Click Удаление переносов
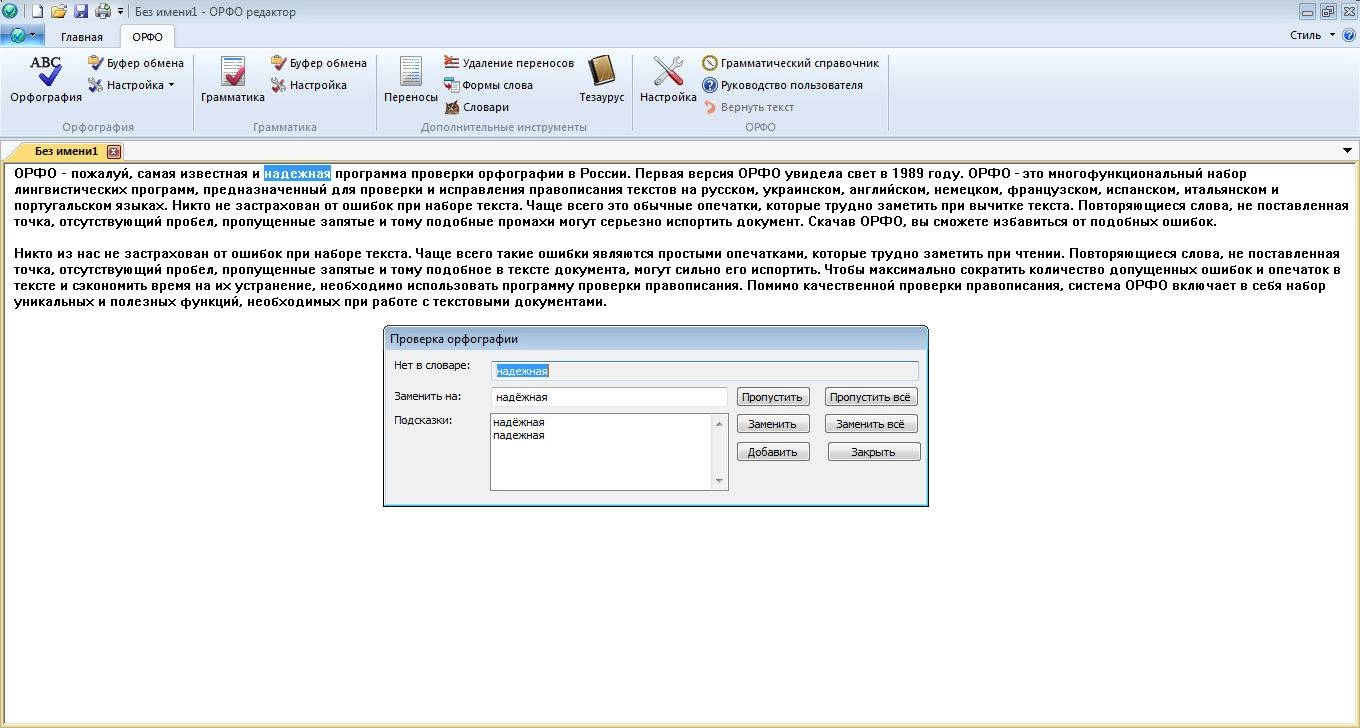The width and height of the screenshot is (1360, 728). point(509,63)
